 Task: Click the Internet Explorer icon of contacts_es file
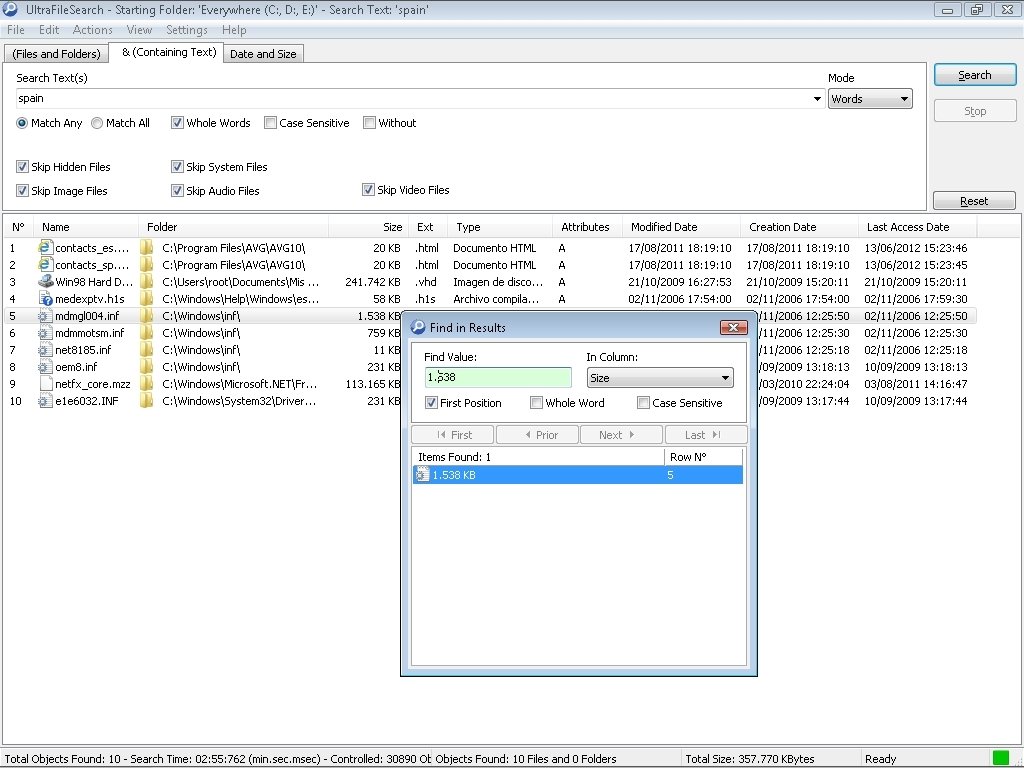[x=45, y=248]
